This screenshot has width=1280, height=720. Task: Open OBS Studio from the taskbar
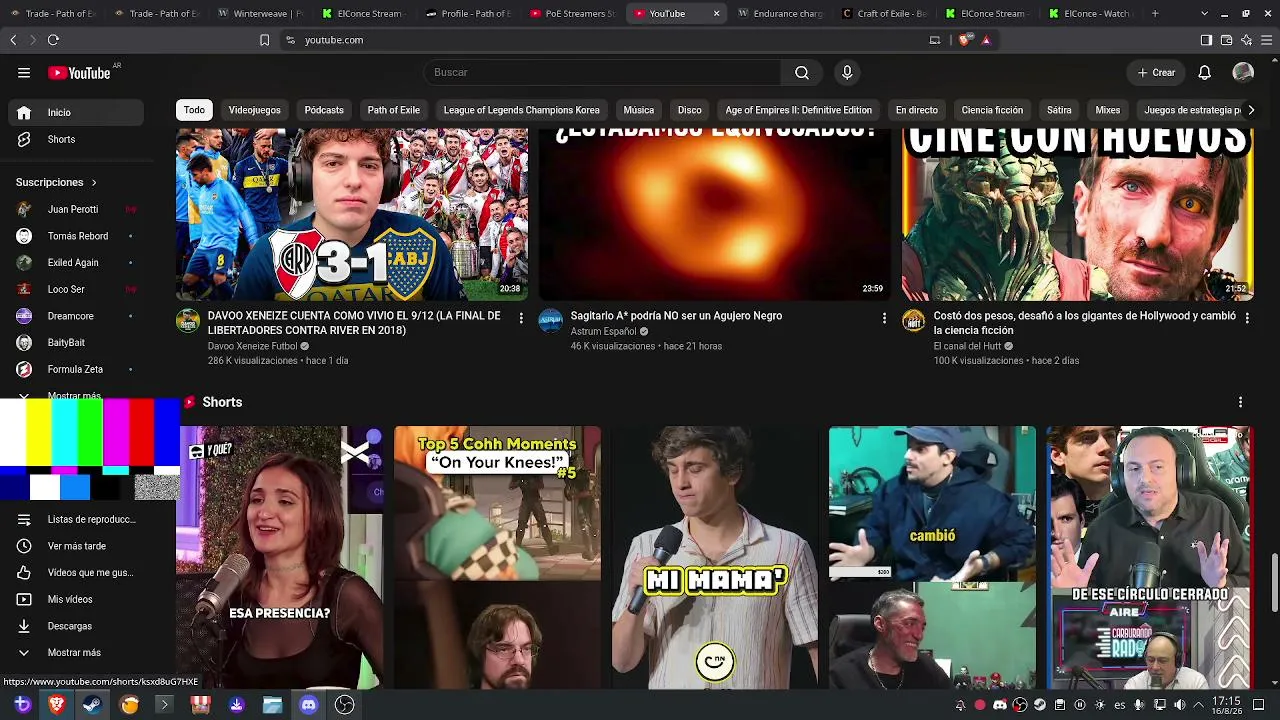coord(344,705)
